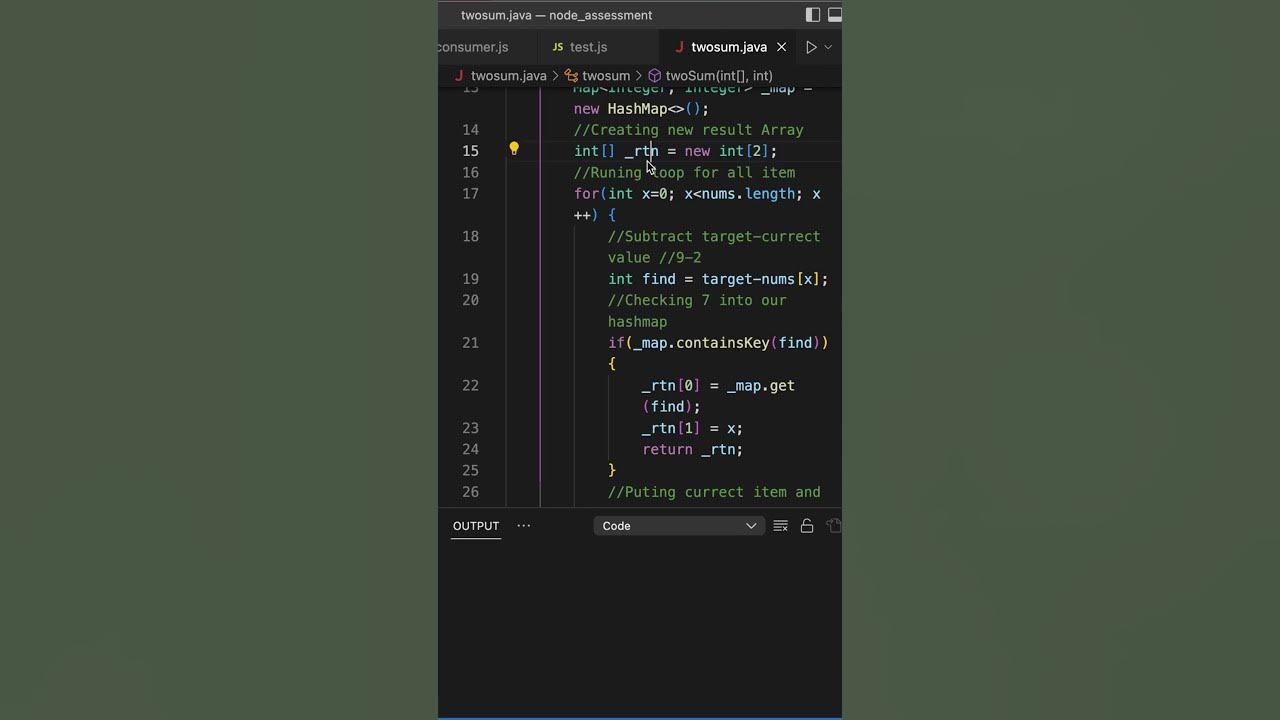Toggle the primary sidebar layout icon
1280x720 pixels.
click(x=813, y=15)
